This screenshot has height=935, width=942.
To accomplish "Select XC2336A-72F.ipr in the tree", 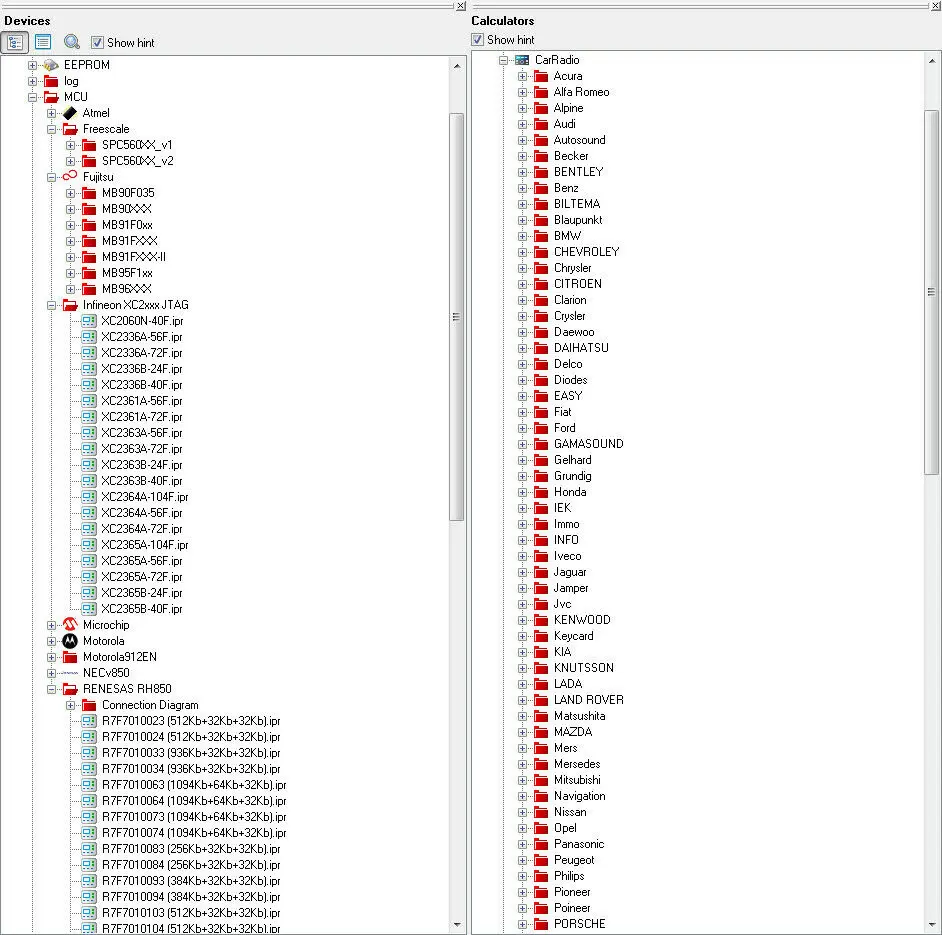I will coord(142,353).
